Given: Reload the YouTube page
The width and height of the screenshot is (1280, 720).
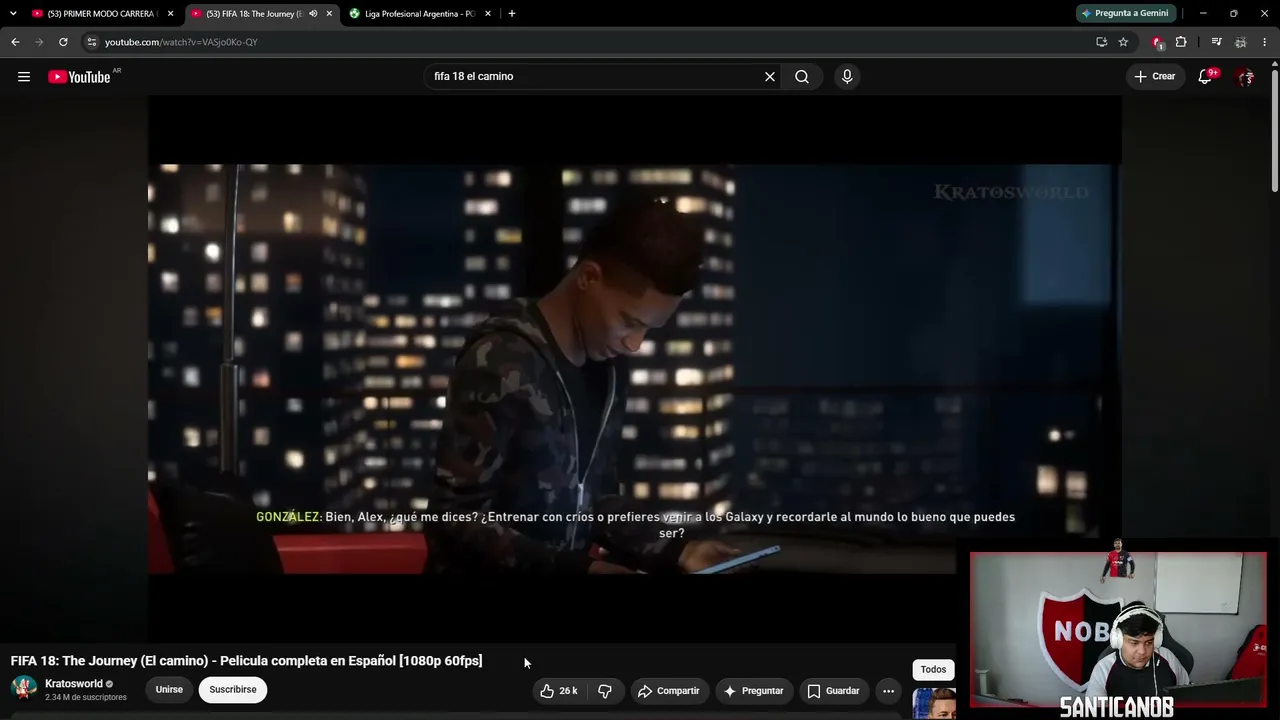Looking at the screenshot, I should [x=63, y=42].
